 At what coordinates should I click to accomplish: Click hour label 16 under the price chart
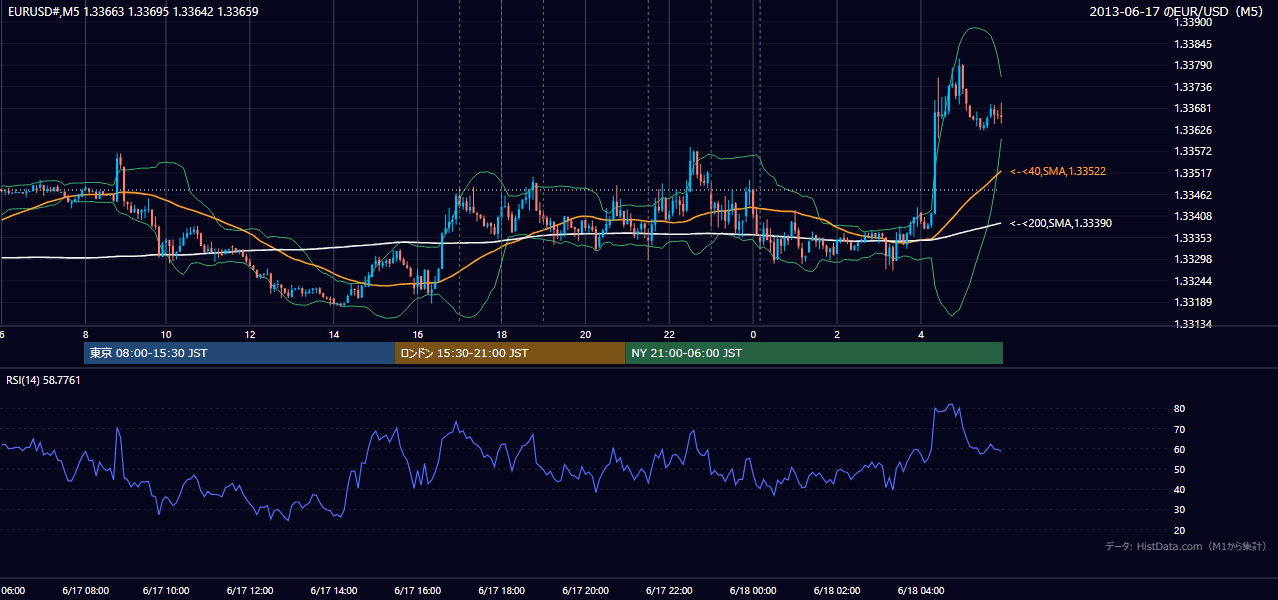click(418, 335)
